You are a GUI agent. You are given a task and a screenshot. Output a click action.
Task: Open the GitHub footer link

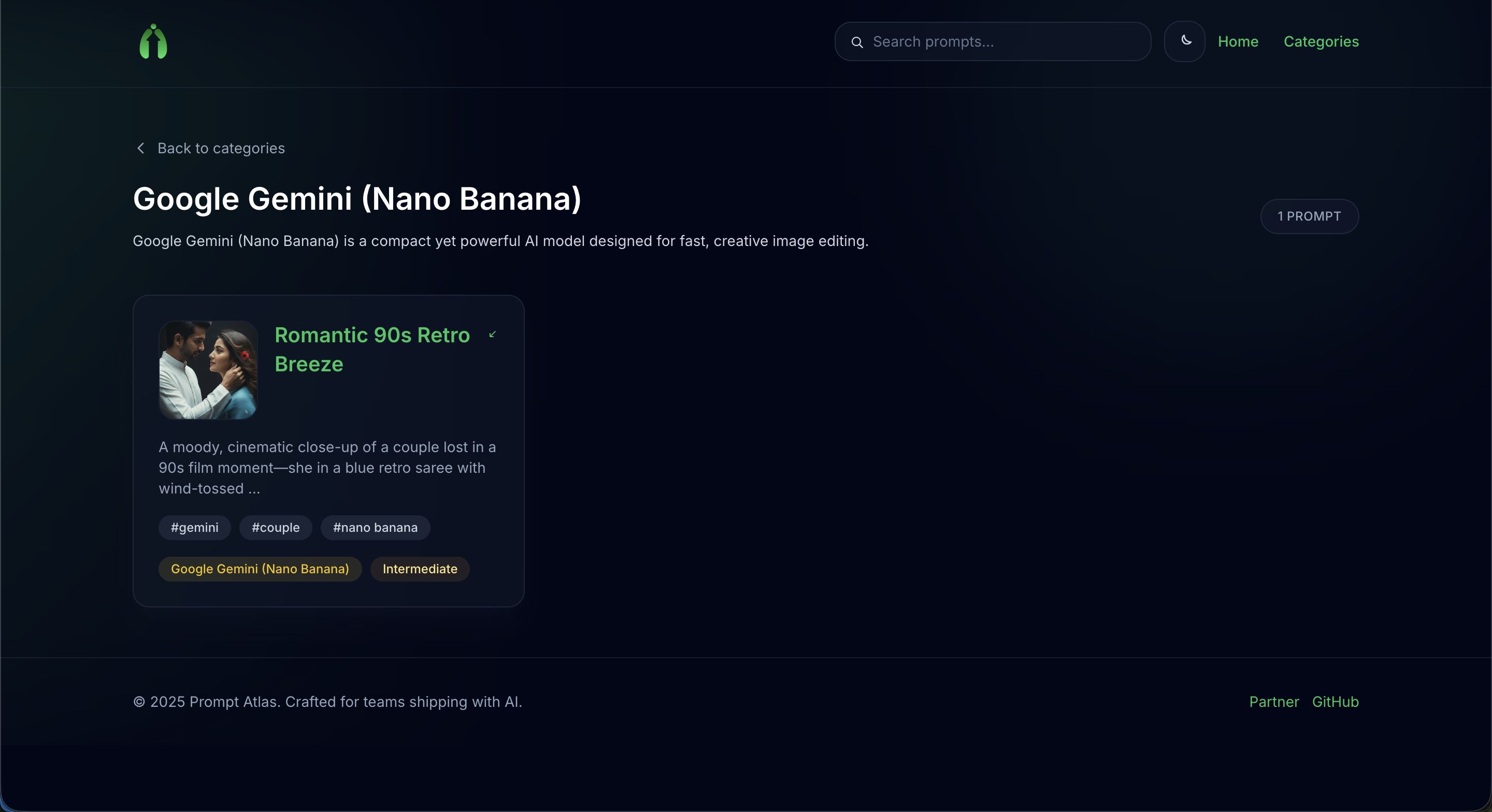(1335, 702)
